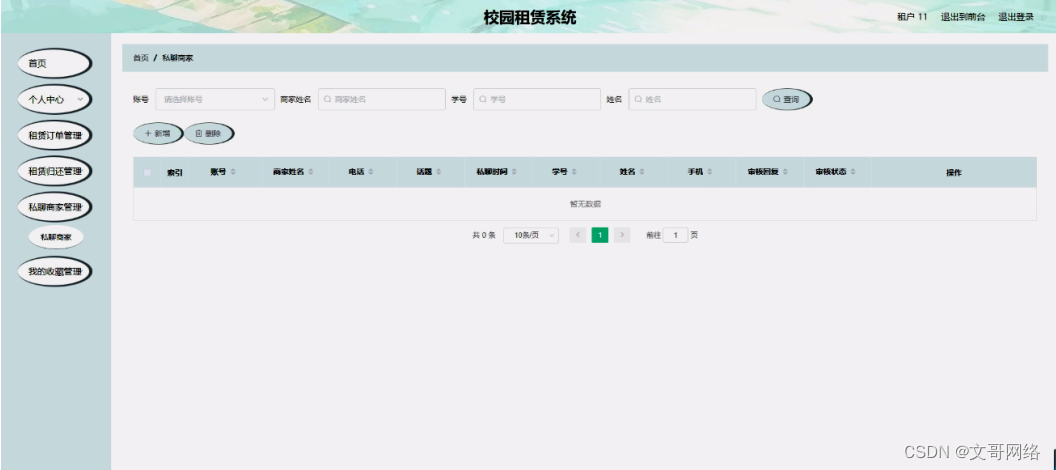Sort table by 账号 column arrows
The height and width of the screenshot is (470, 1056).
tap(233, 172)
